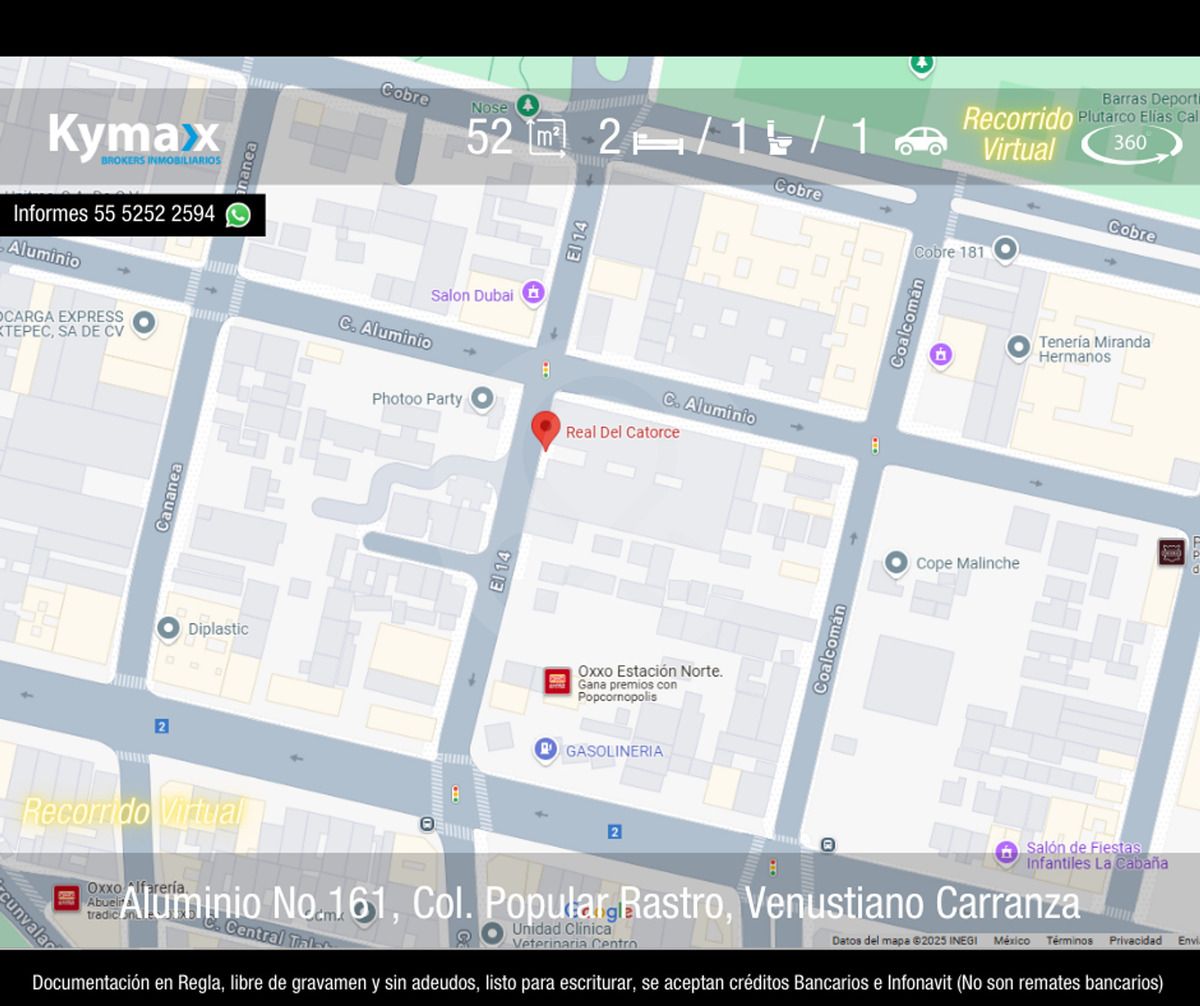Click the WhatsApp icon beside the phone number
The height and width of the screenshot is (1006, 1200).
[238, 215]
